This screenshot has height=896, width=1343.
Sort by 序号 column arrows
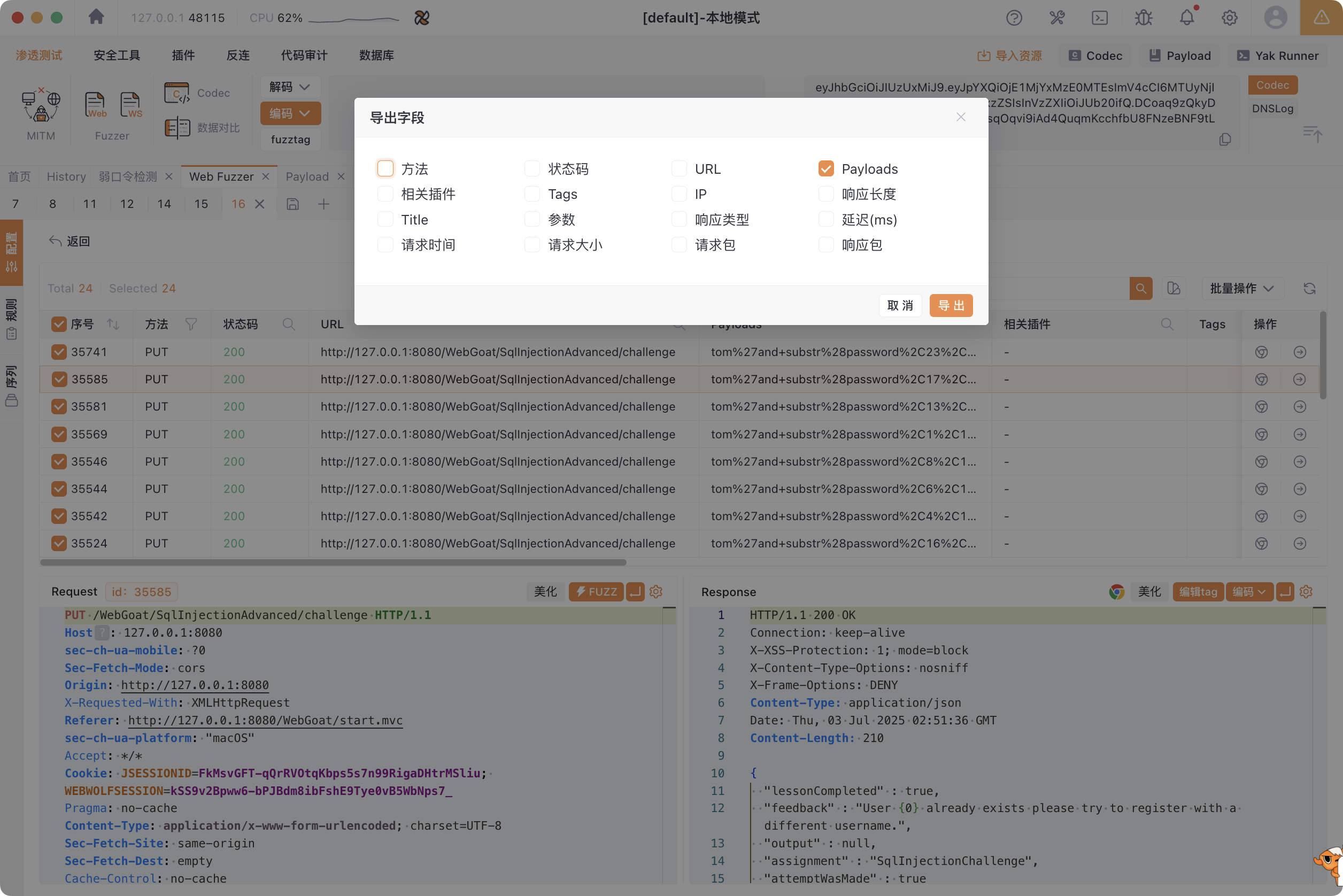point(113,325)
